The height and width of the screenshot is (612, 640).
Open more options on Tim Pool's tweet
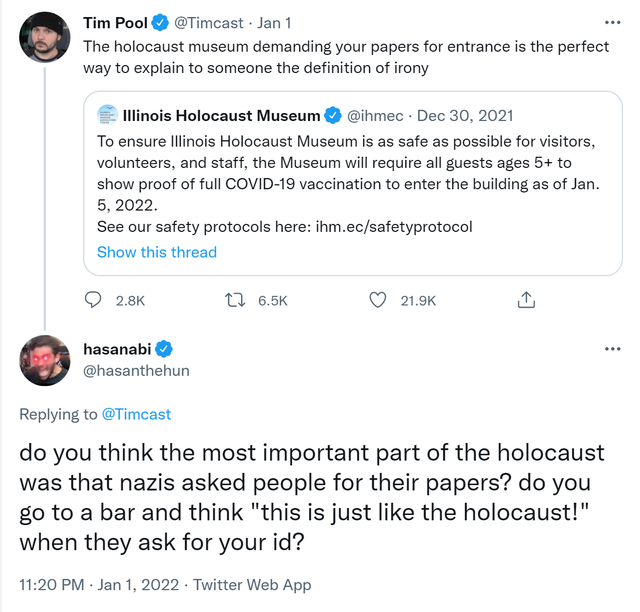click(612, 22)
